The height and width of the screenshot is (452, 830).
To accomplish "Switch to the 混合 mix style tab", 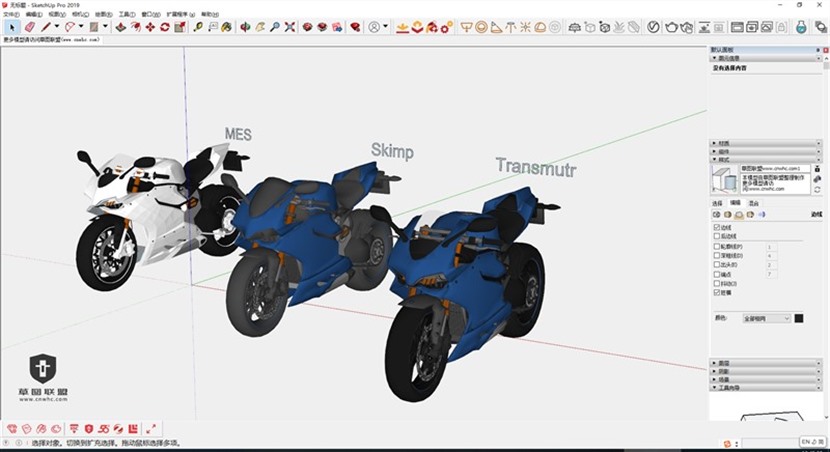I will coord(754,203).
